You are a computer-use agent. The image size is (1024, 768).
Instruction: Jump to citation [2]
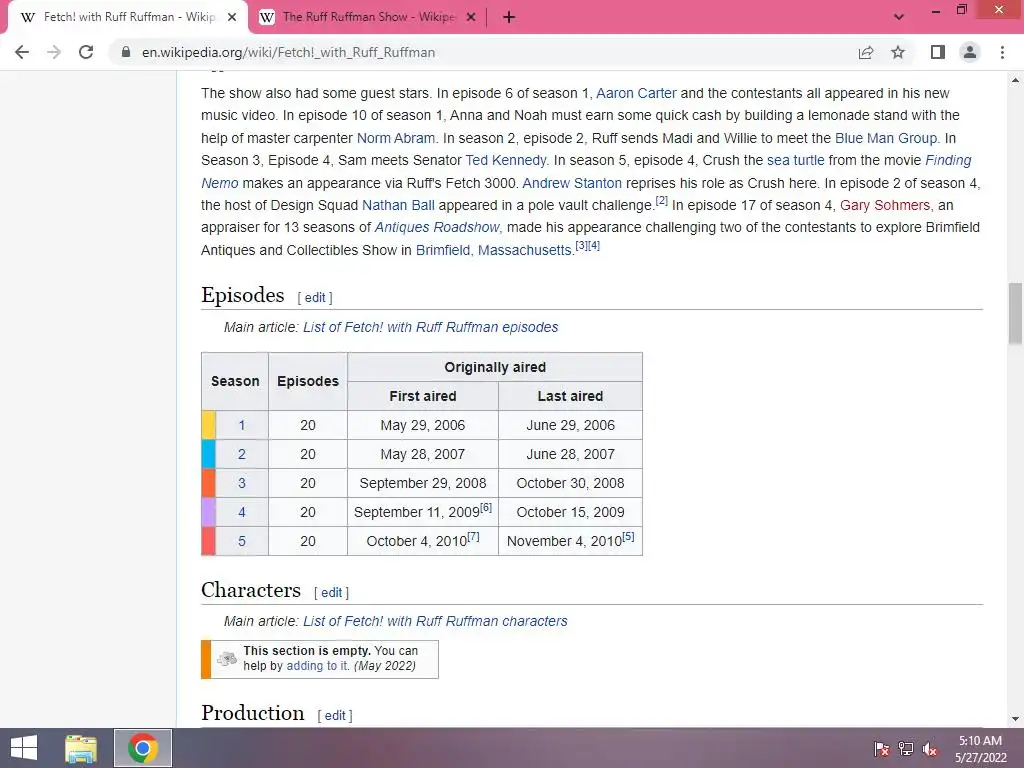coord(662,201)
